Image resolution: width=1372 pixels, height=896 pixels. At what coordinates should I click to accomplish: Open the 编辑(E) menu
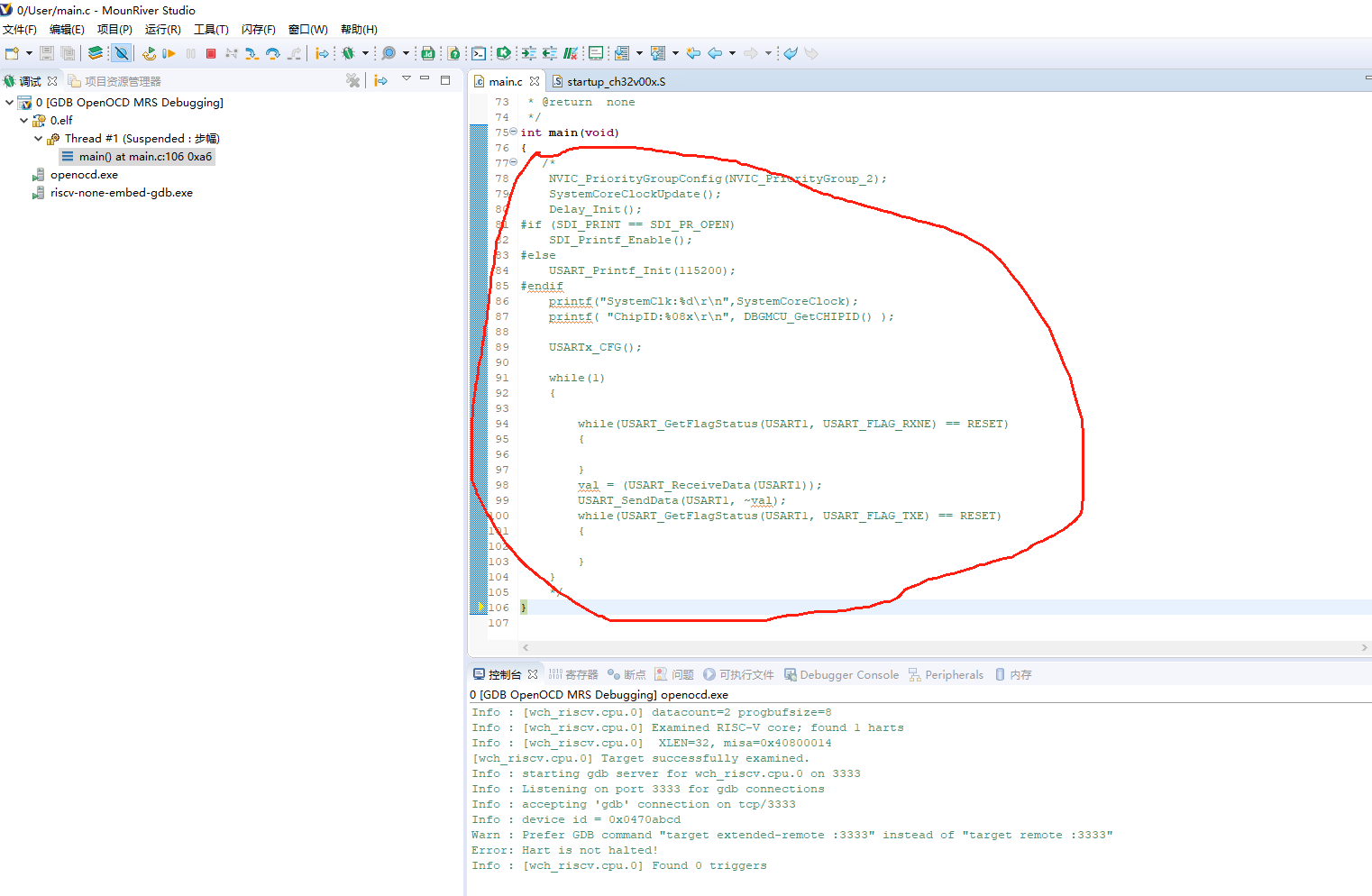[67, 30]
